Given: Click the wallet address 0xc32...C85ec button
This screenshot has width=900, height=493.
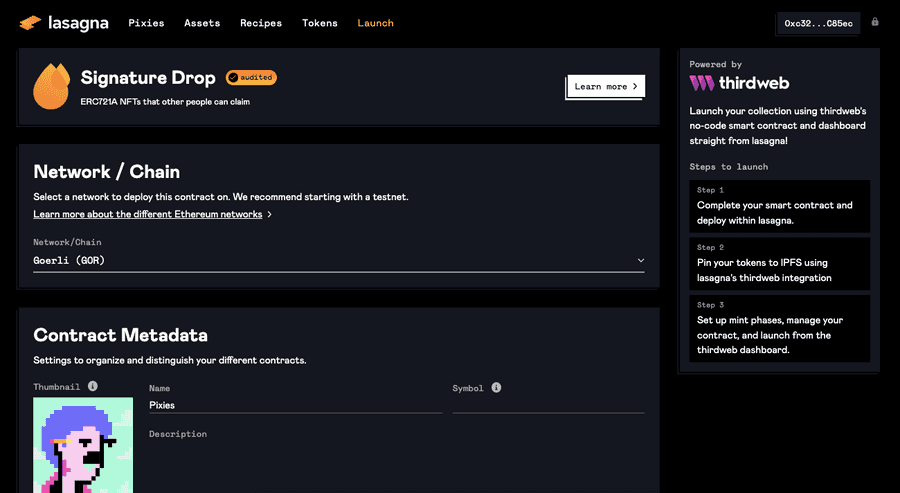Looking at the screenshot, I should coord(818,24).
